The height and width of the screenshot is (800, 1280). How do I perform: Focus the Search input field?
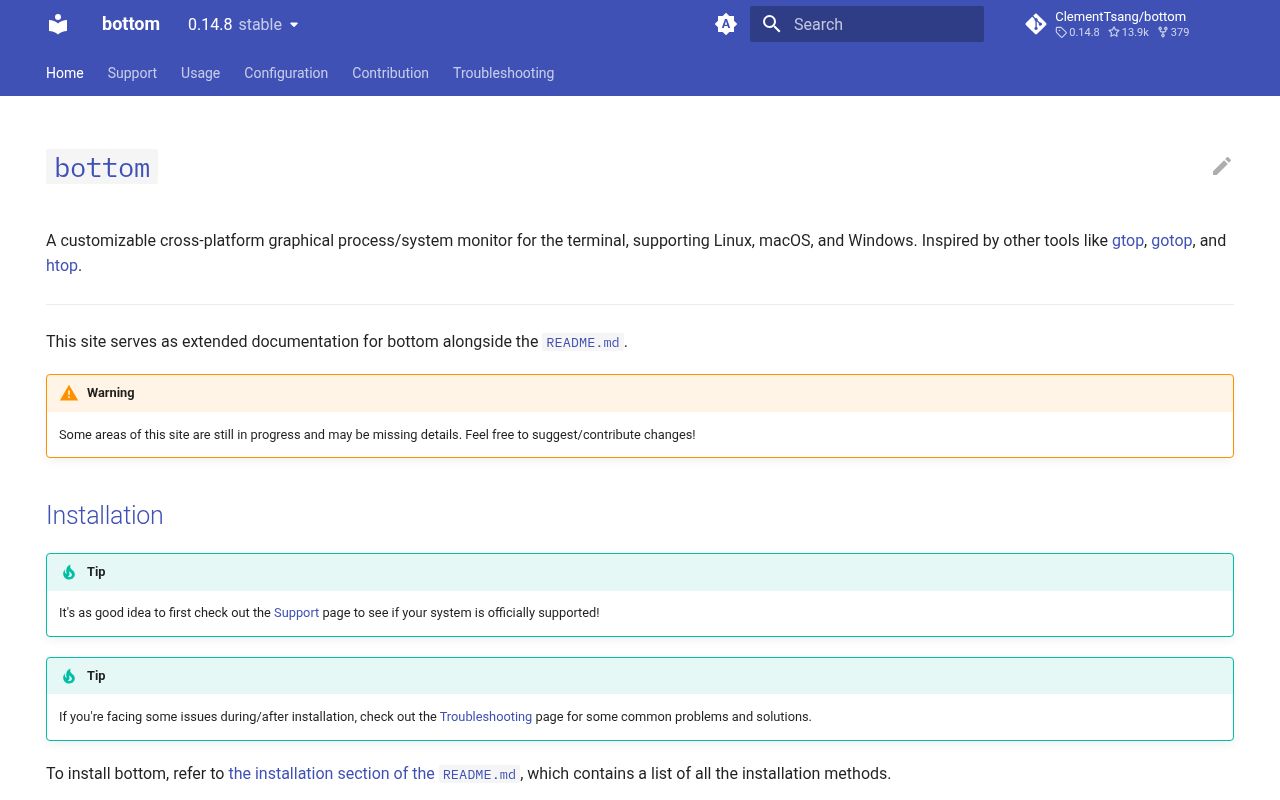click(867, 24)
